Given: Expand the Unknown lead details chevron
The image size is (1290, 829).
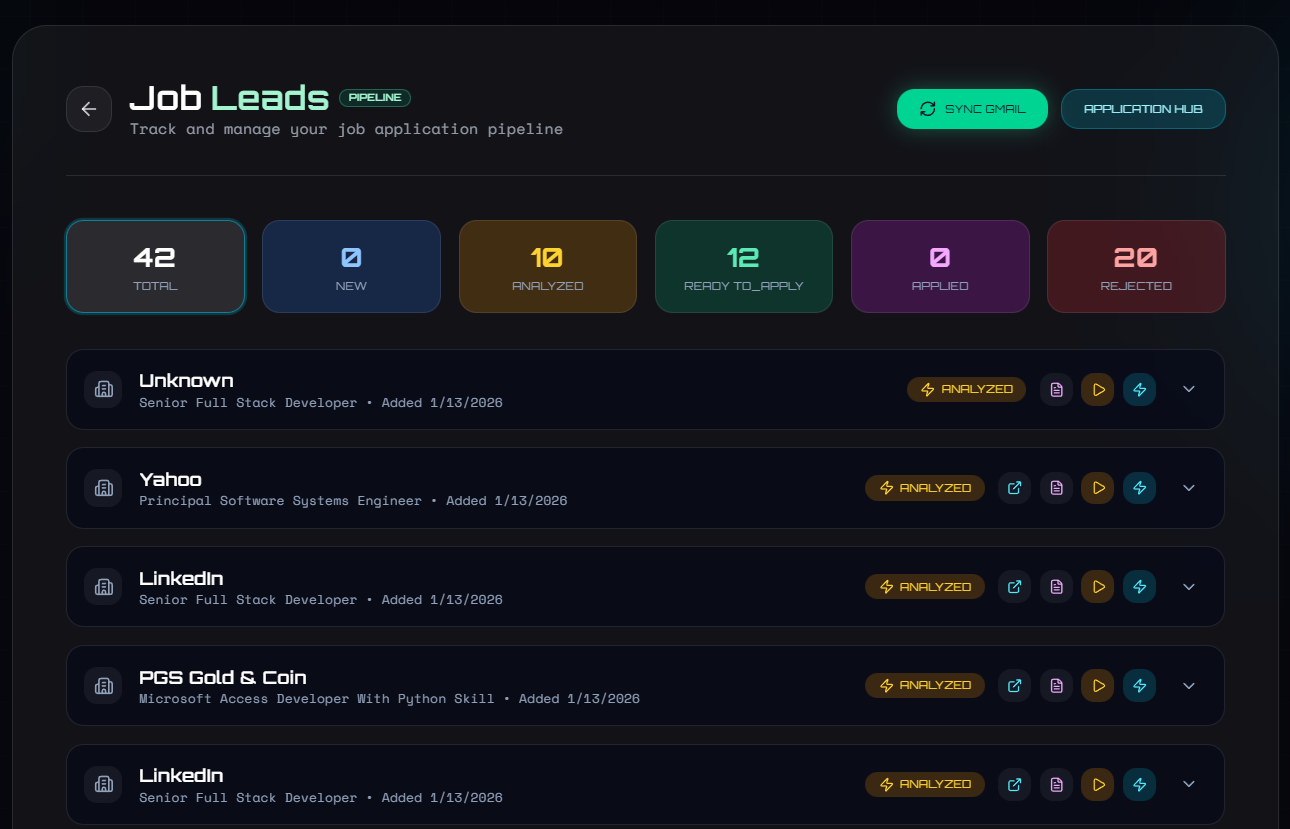Looking at the screenshot, I should coord(1189,389).
